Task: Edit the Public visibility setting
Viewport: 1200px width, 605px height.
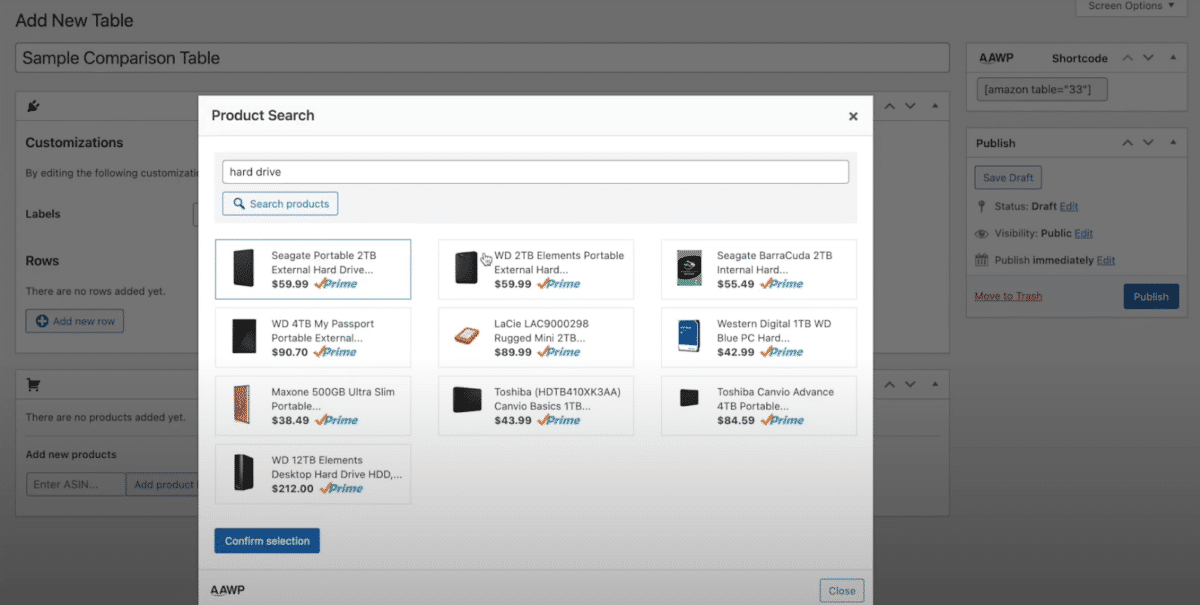Action: (1084, 233)
